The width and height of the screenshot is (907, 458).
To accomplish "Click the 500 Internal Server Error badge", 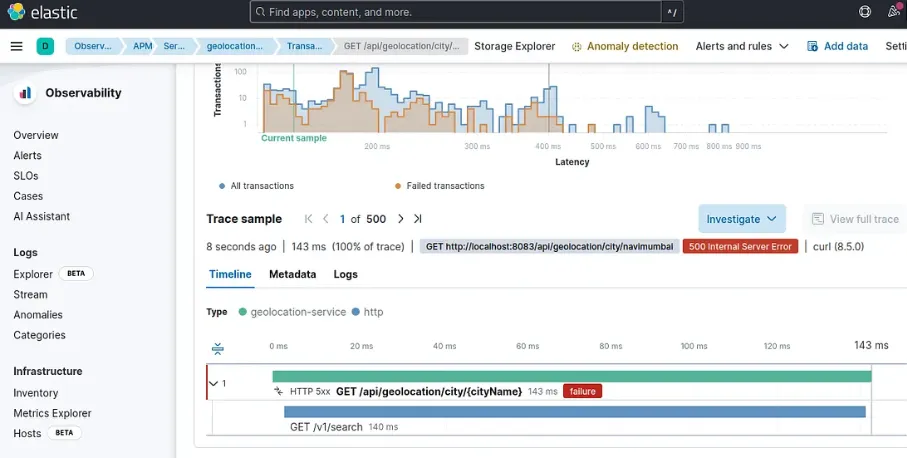I will click(740, 246).
